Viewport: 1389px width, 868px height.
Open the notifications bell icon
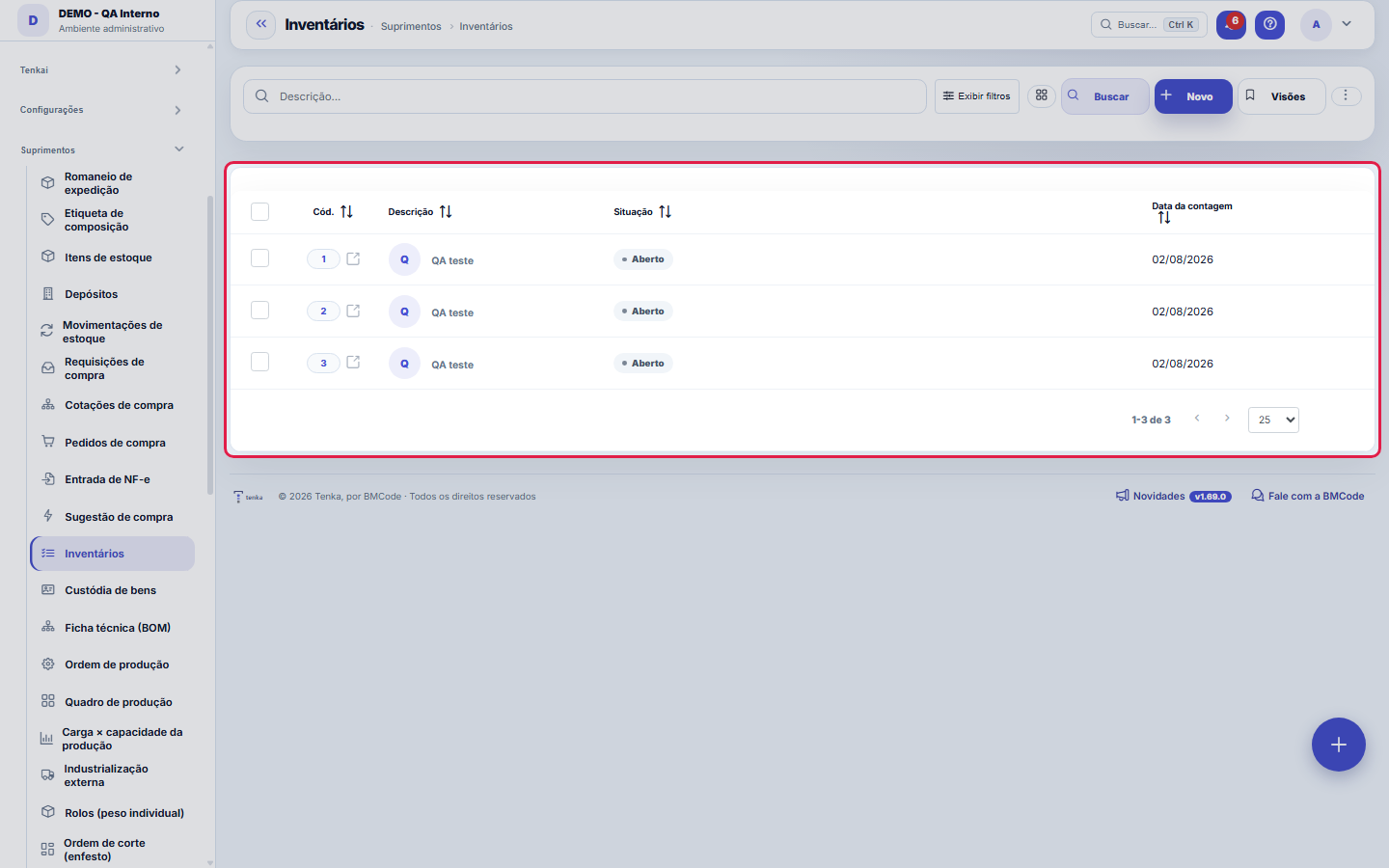click(1231, 25)
